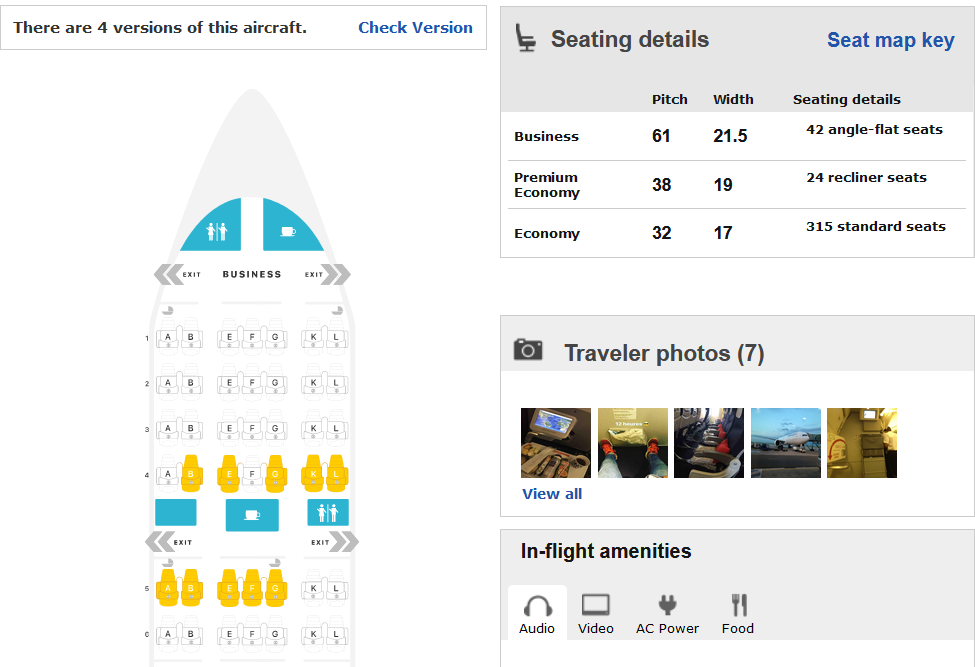
Task: Select the mid-cabin galley coffee cup icon
Action: coord(252,515)
